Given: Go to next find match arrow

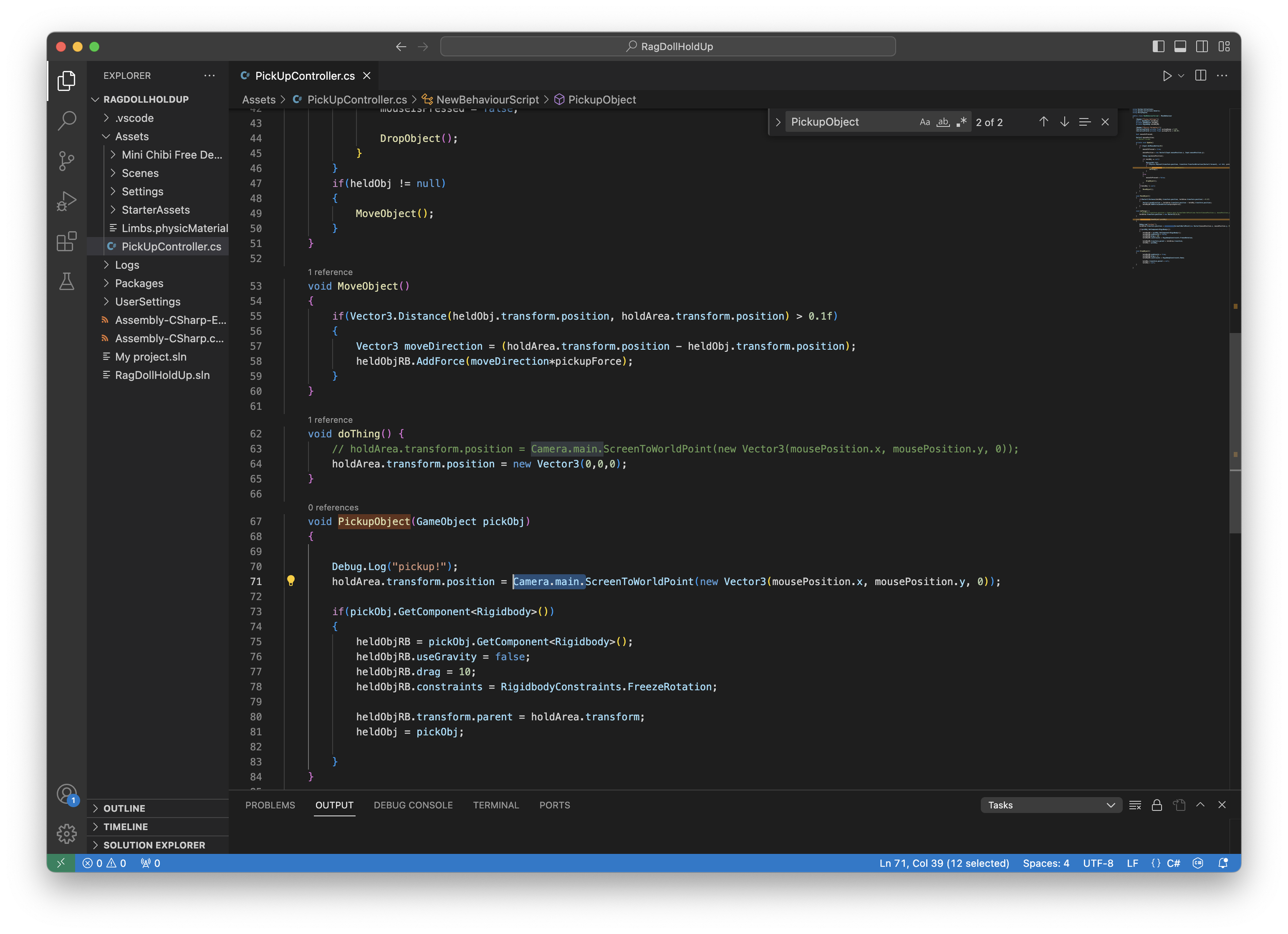Looking at the screenshot, I should 1064,122.
